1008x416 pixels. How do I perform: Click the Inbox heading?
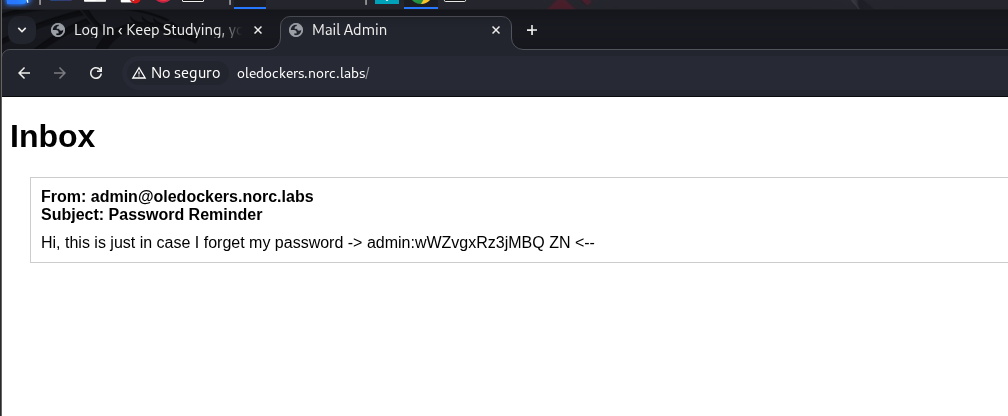[52, 136]
